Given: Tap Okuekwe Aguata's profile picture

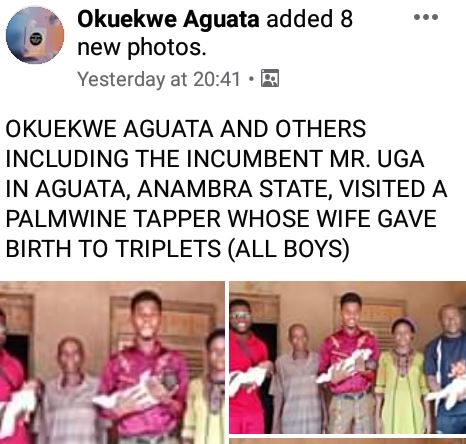Looking at the screenshot, I should (35, 35).
